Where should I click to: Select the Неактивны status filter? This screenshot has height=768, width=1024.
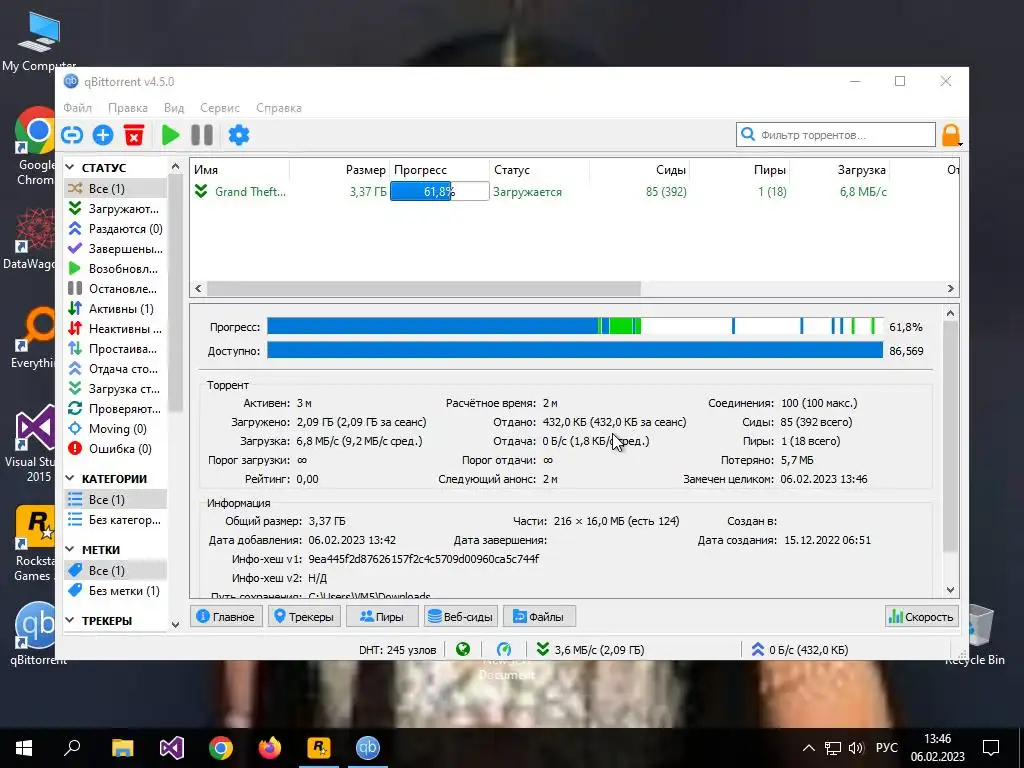tap(116, 328)
